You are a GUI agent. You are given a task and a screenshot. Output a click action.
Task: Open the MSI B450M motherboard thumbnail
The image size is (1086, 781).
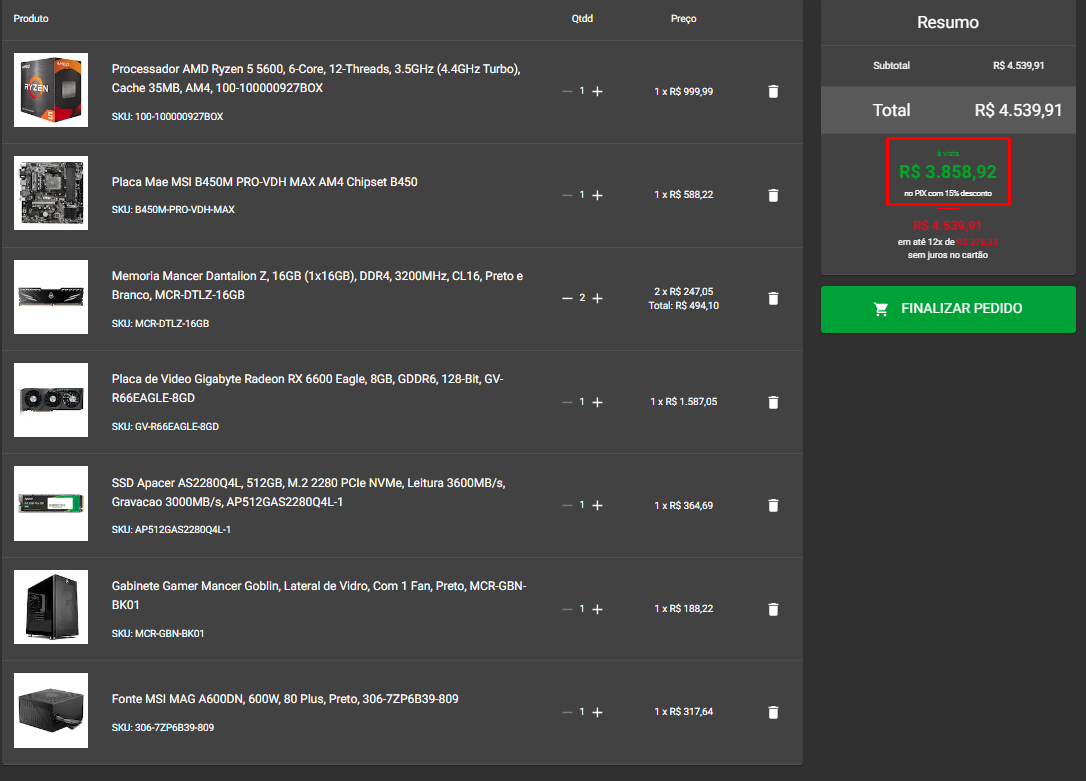coord(51,193)
